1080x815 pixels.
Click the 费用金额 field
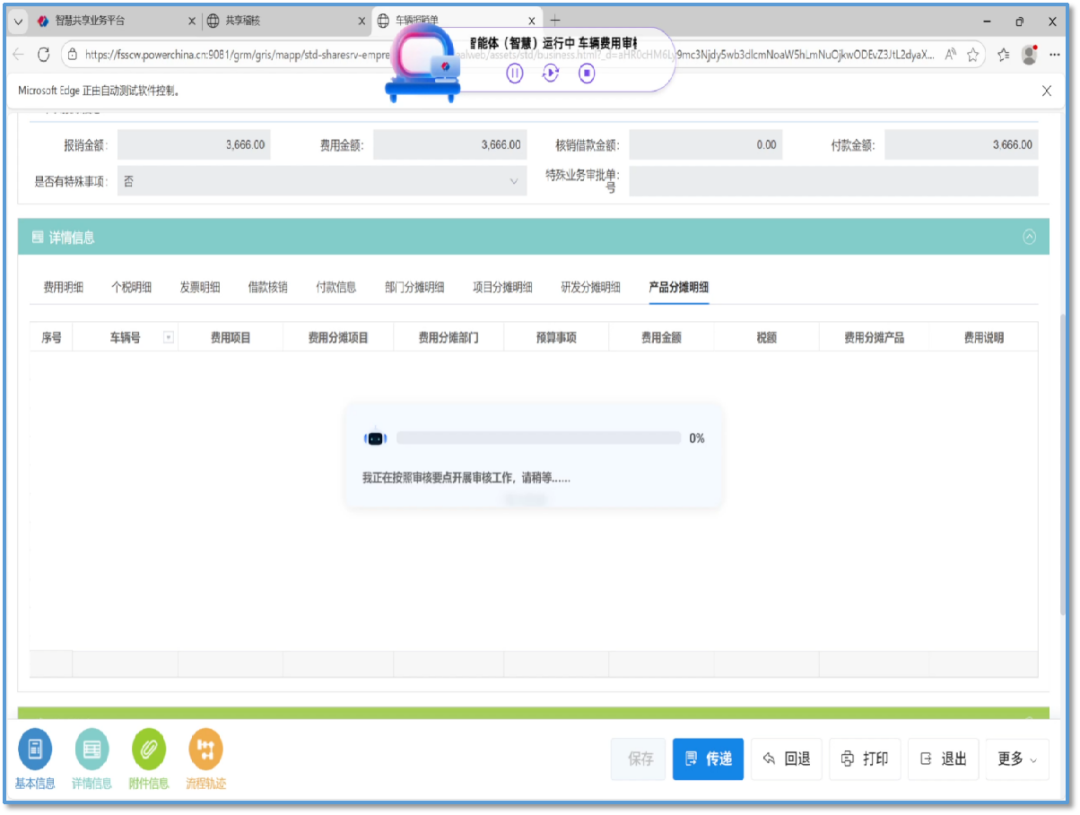[450, 145]
